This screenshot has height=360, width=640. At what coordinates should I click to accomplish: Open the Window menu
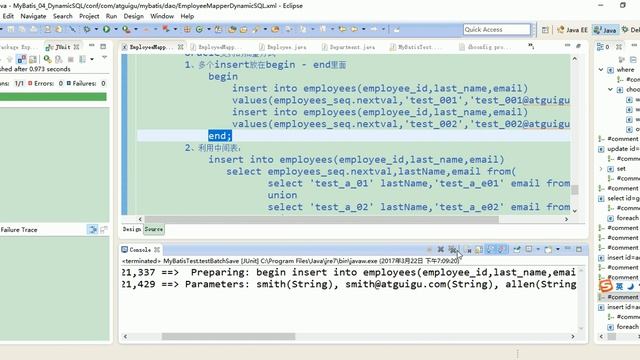[162, 16]
